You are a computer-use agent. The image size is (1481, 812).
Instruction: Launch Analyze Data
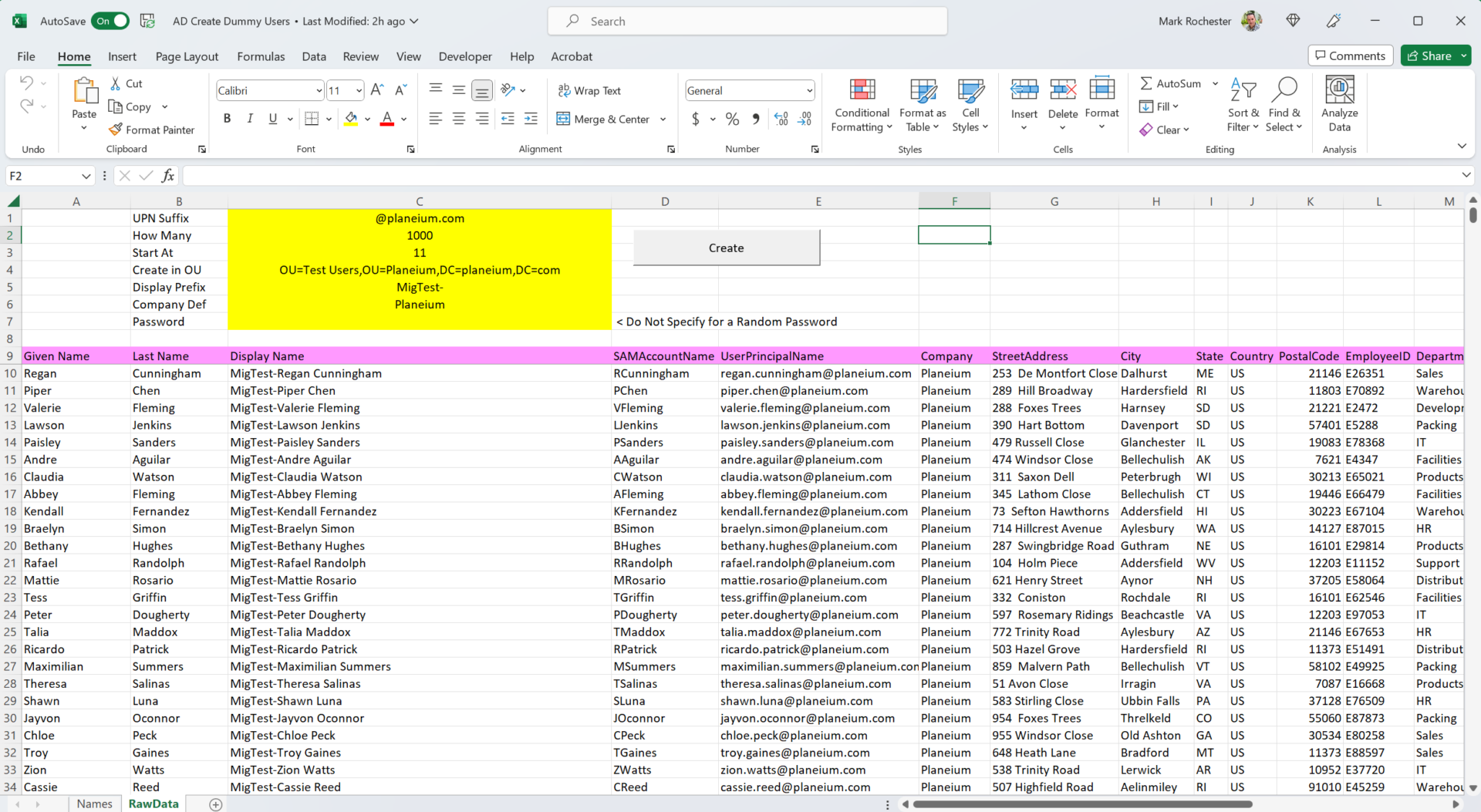(1340, 104)
